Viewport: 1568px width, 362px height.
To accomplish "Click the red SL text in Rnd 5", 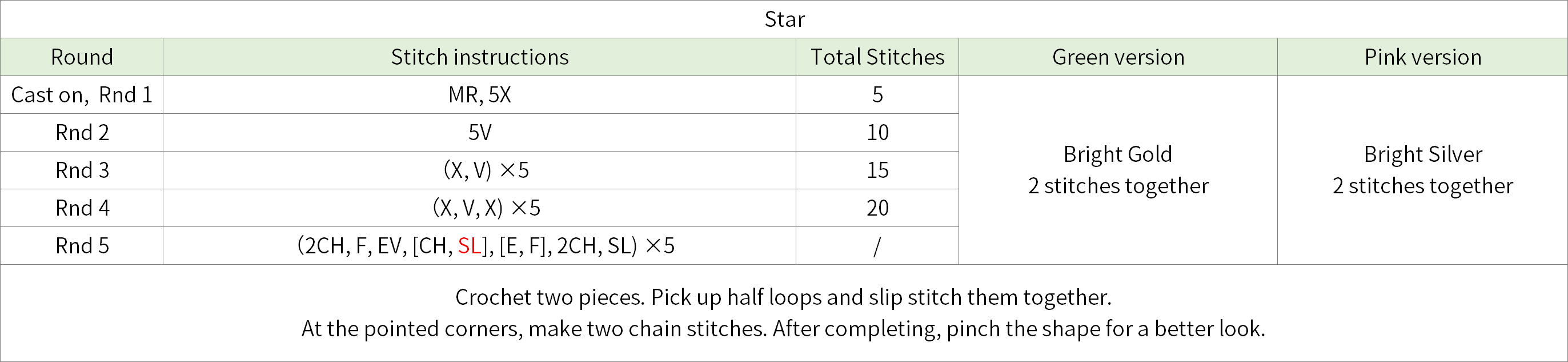I will (x=470, y=245).
